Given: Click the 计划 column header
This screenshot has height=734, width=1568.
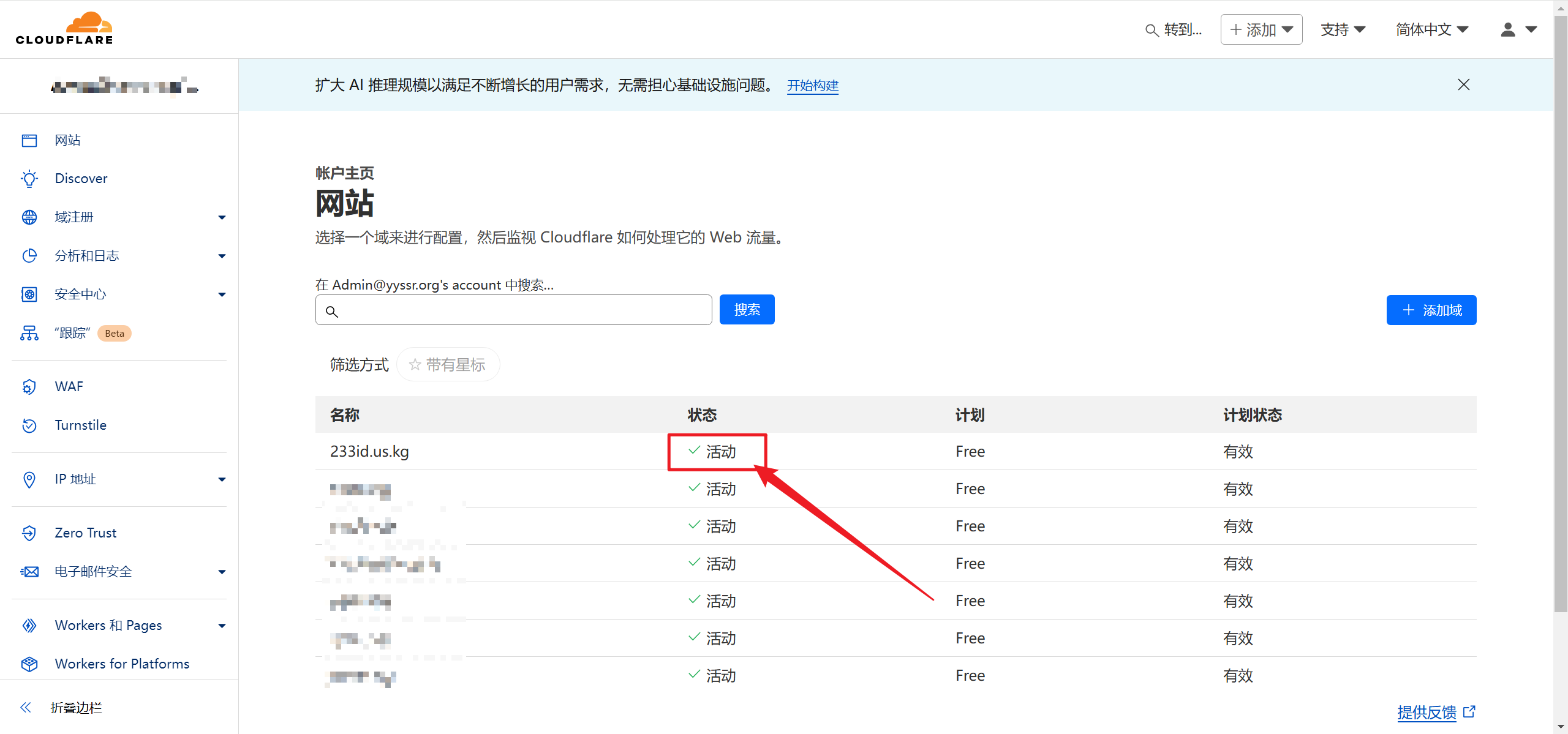Looking at the screenshot, I should coord(970,415).
